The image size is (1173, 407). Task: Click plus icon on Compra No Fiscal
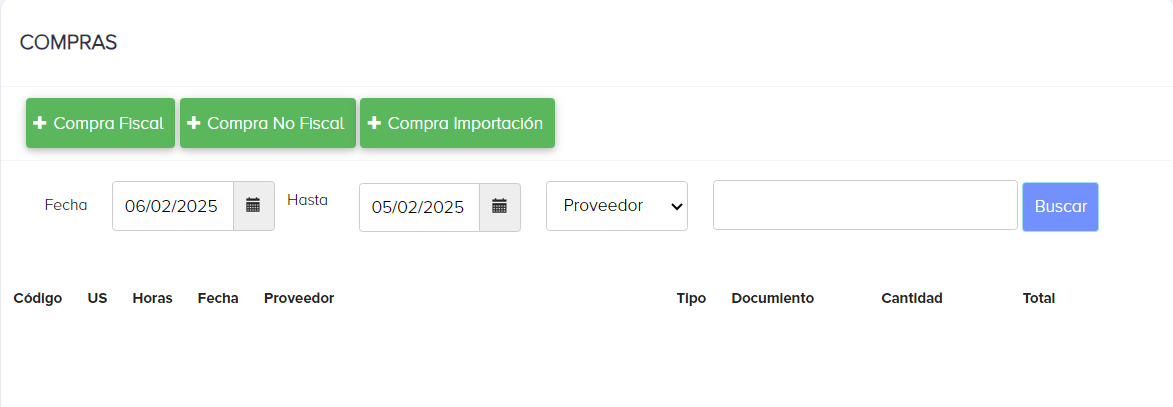click(193, 123)
